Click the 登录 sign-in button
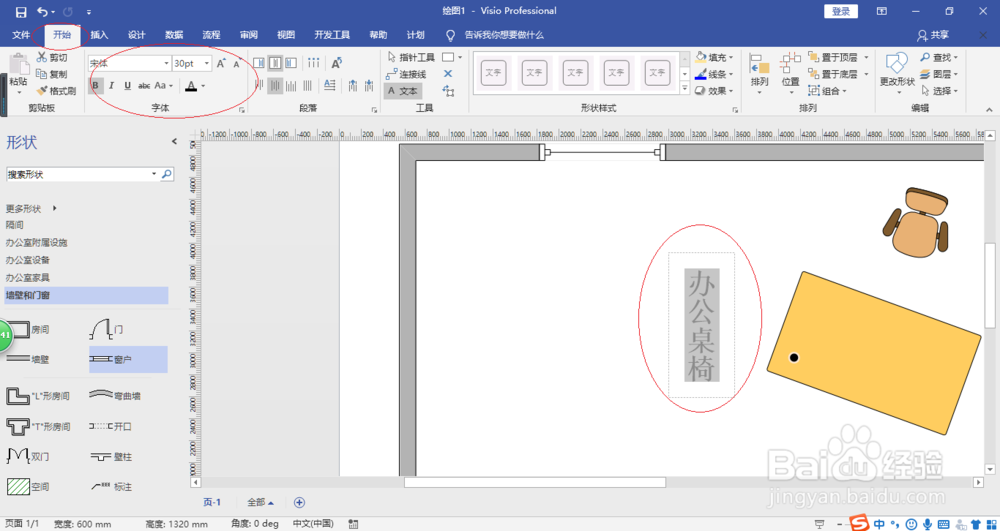 [x=841, y=11]
